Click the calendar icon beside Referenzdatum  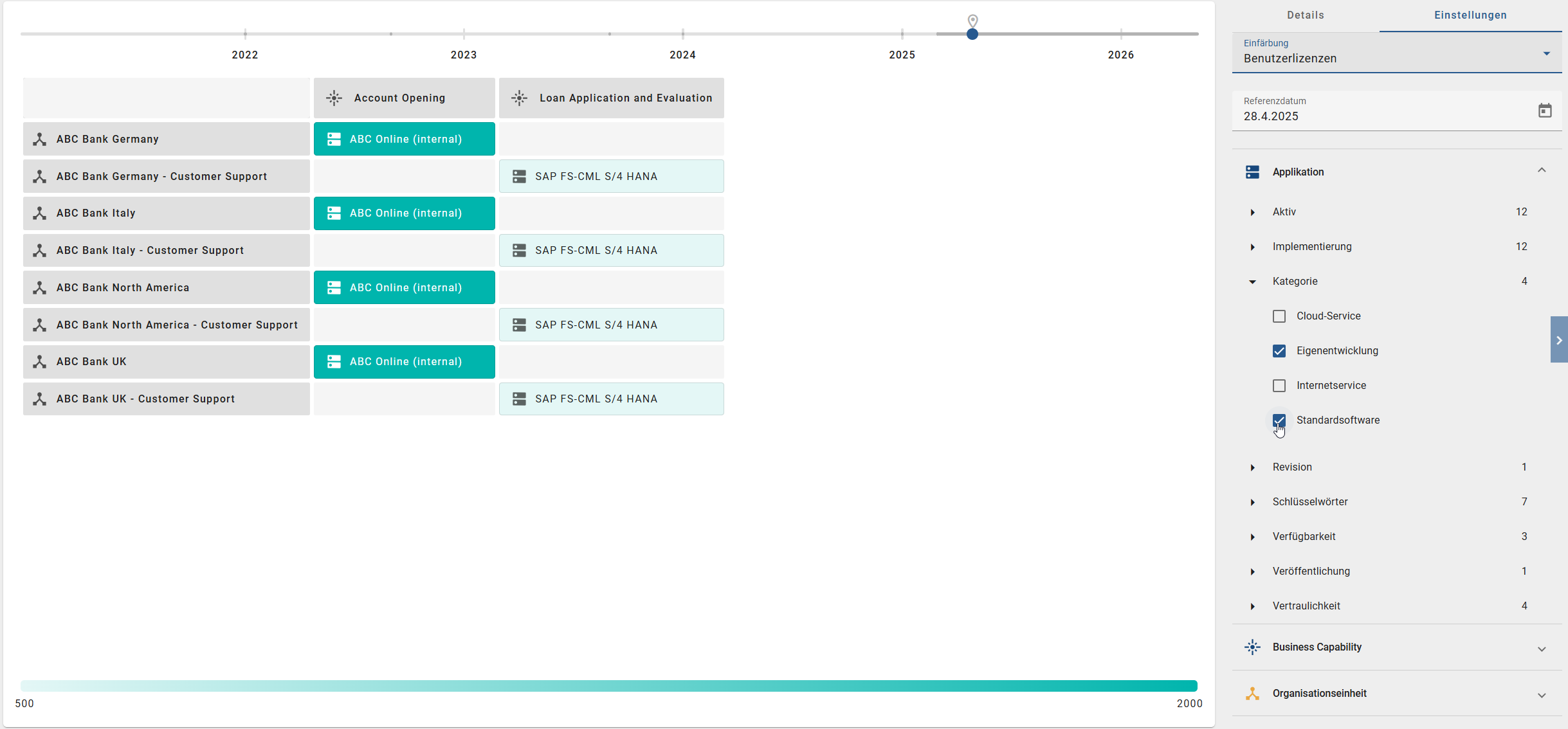click(x=1544, y=111)
